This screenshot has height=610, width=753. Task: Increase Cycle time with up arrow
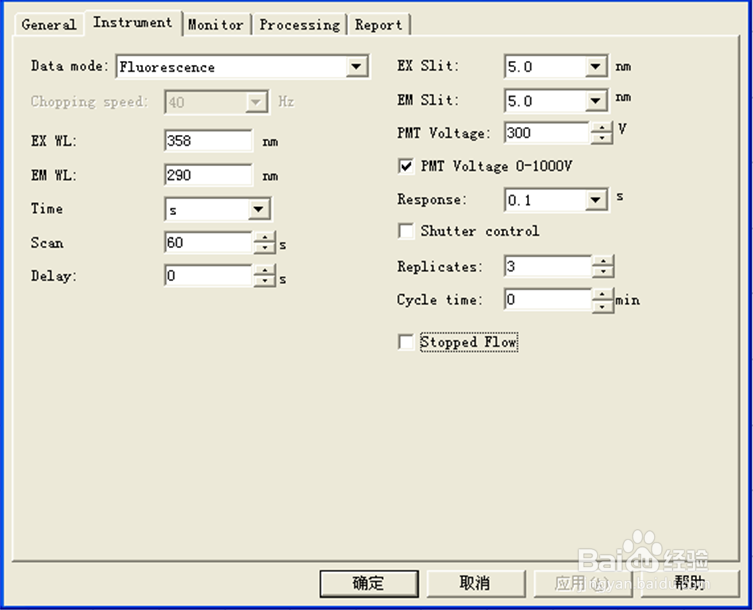pyautogui.click(x=603, y=294)
